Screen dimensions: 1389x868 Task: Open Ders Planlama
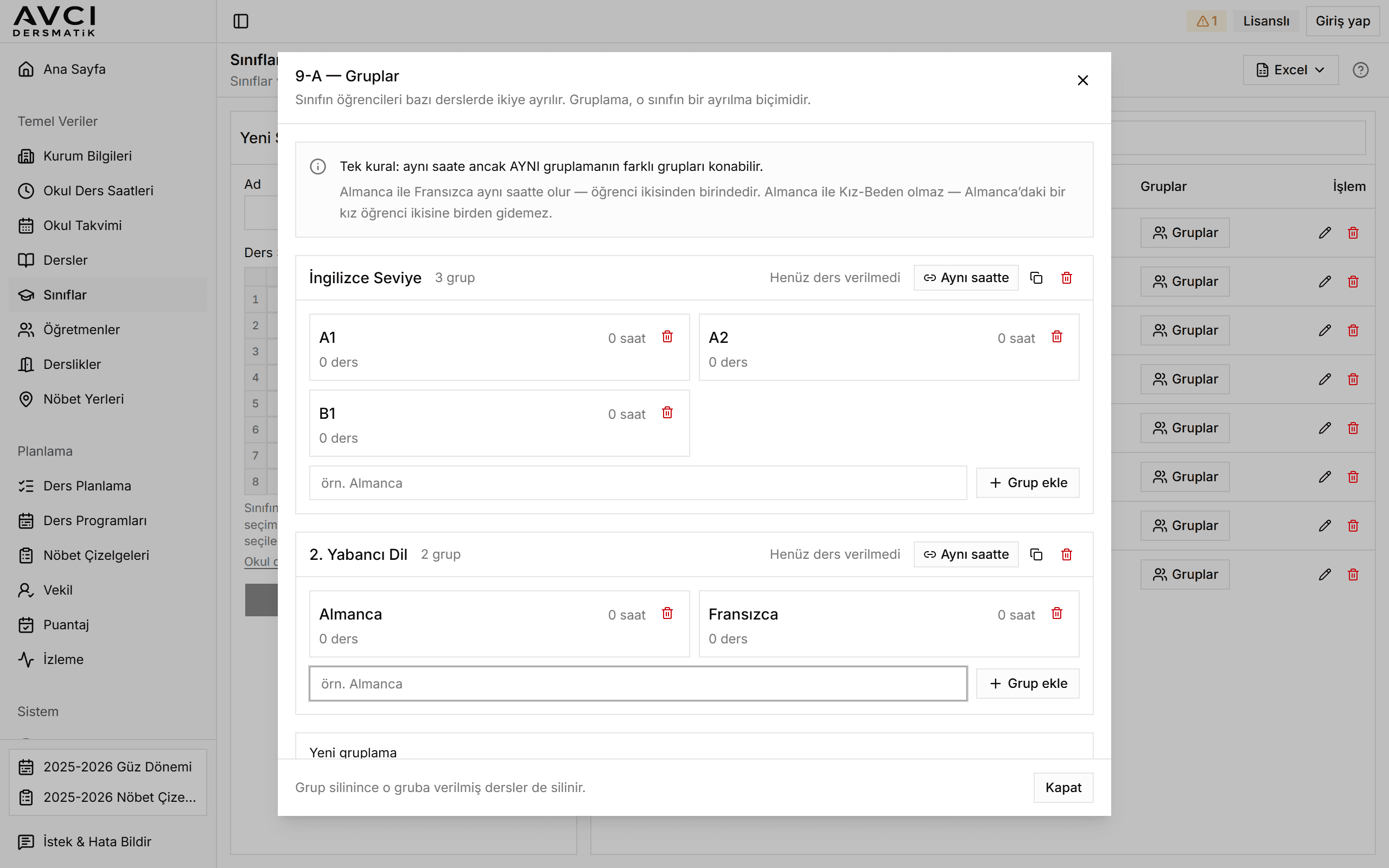tap(108, 486)
